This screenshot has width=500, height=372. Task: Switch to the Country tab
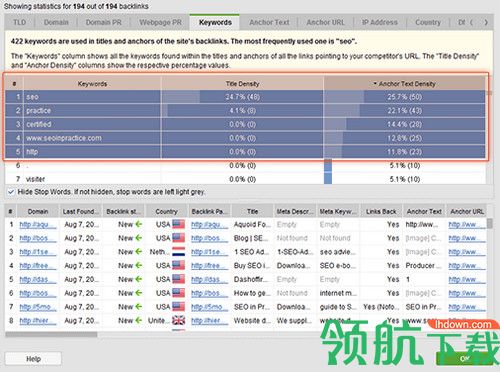coord(428,22)
